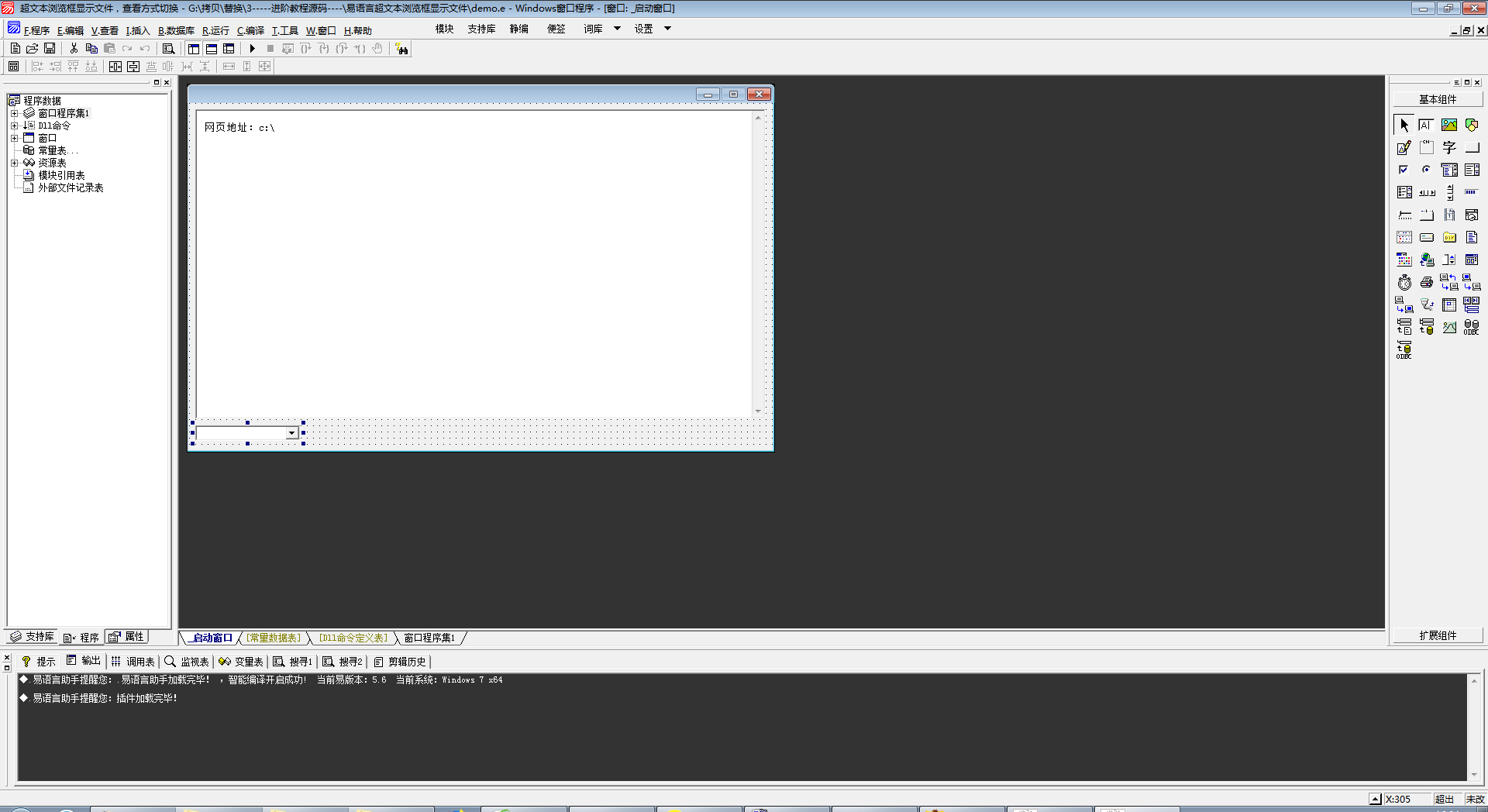Select the directory box DIR component
This screenshot has height=812, width=1488.
pyautogui.click(x=1449, y=237)
